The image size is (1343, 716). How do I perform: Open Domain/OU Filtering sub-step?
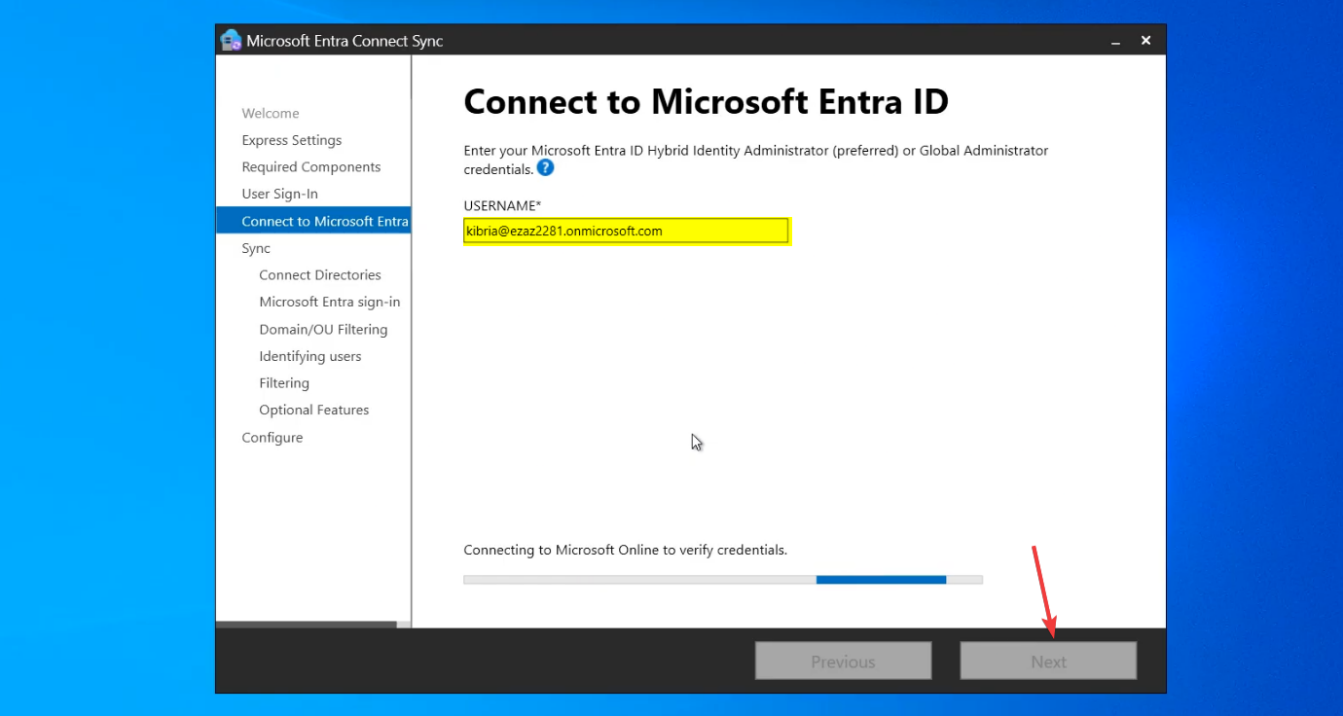pos(323,329)
